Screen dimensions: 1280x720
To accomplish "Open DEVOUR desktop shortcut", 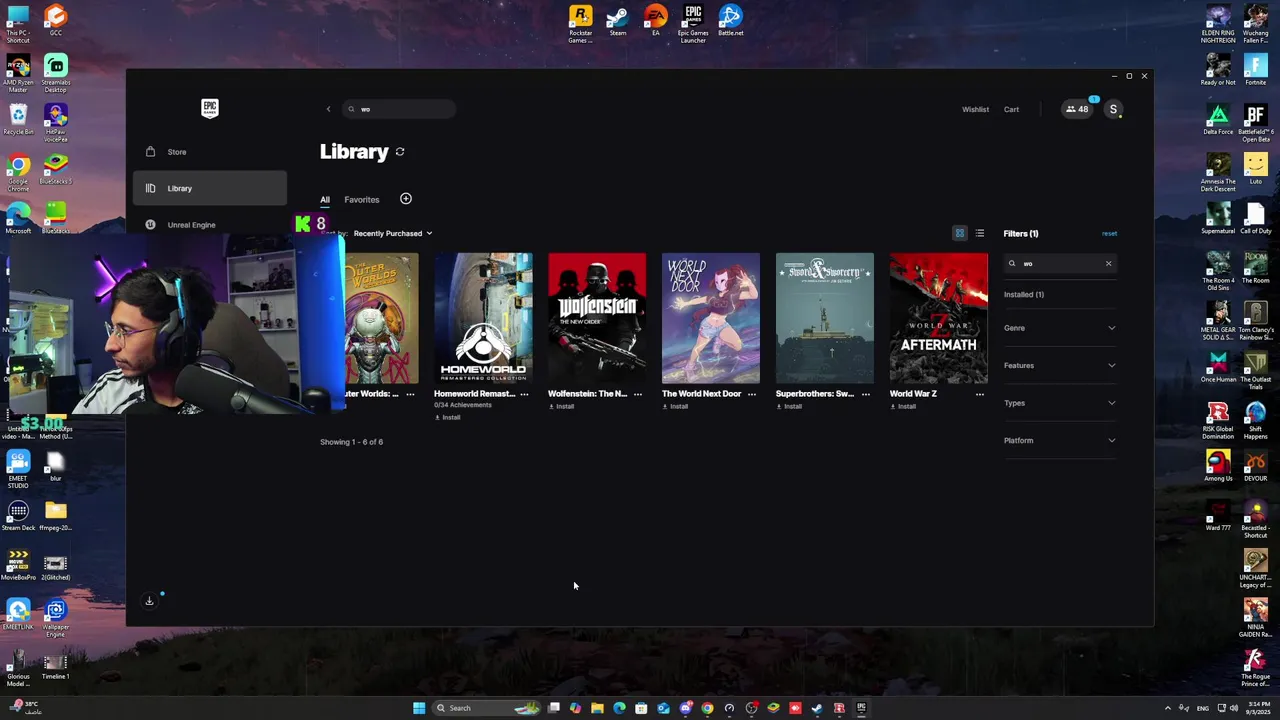I will 1256,467.
